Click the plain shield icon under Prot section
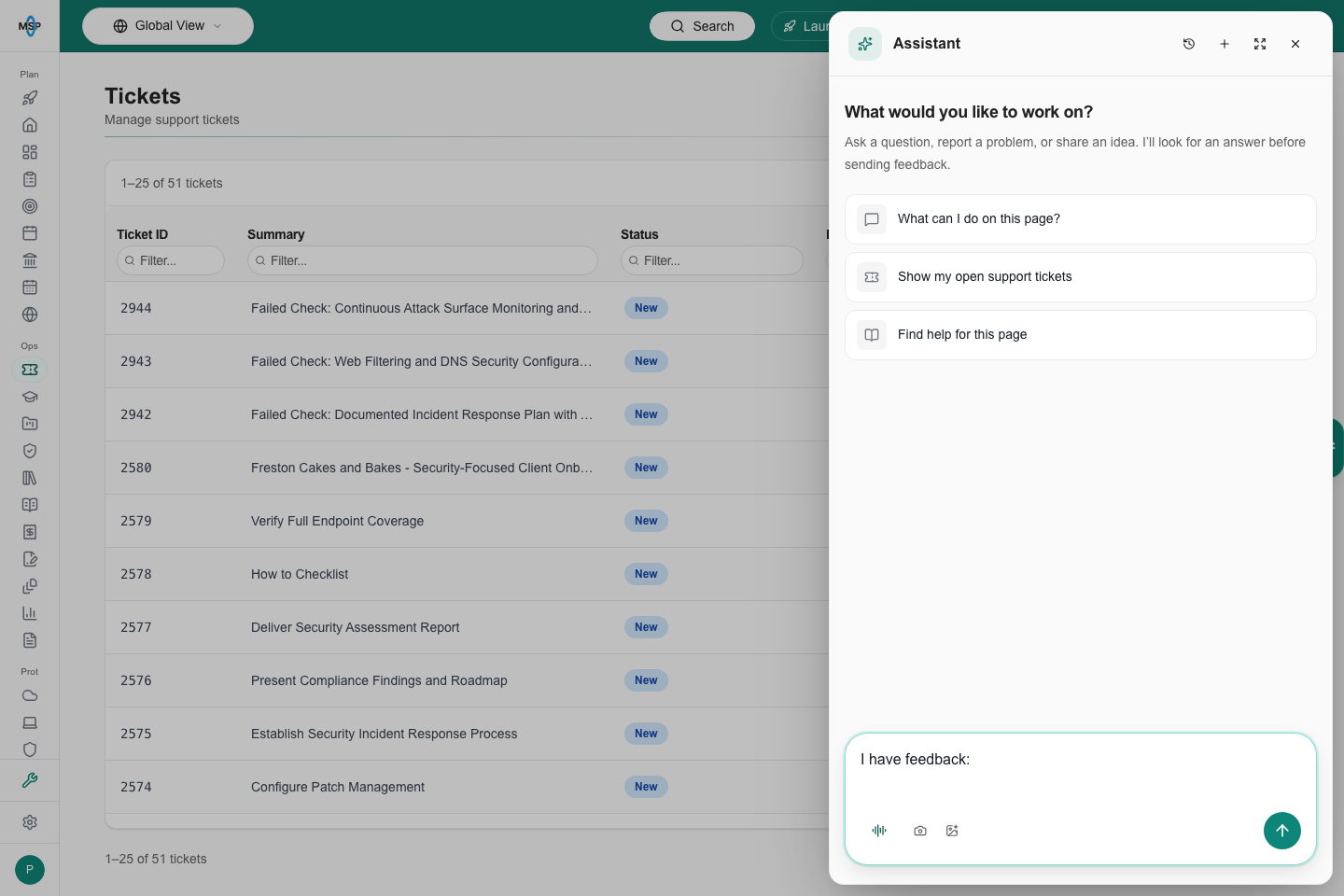1344x896 pixels. tap(30, 749)
